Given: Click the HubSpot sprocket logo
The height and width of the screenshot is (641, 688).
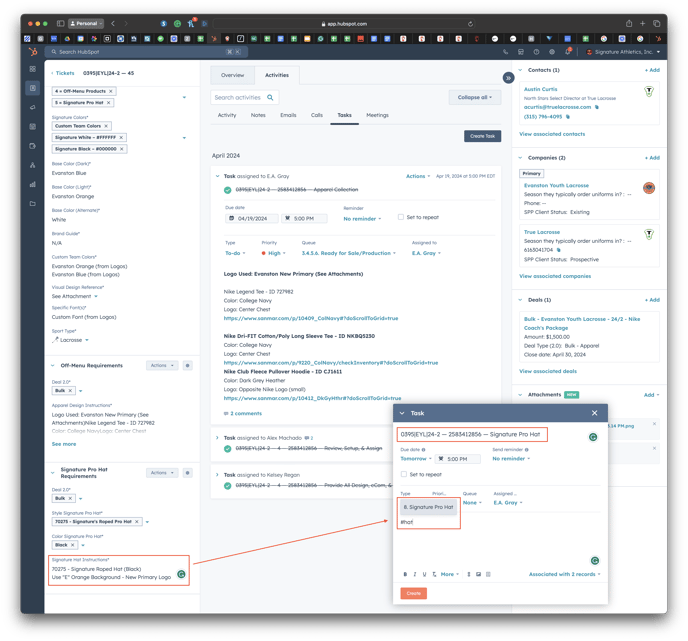Looking at the screenshot, I should [x=32, y=51].
